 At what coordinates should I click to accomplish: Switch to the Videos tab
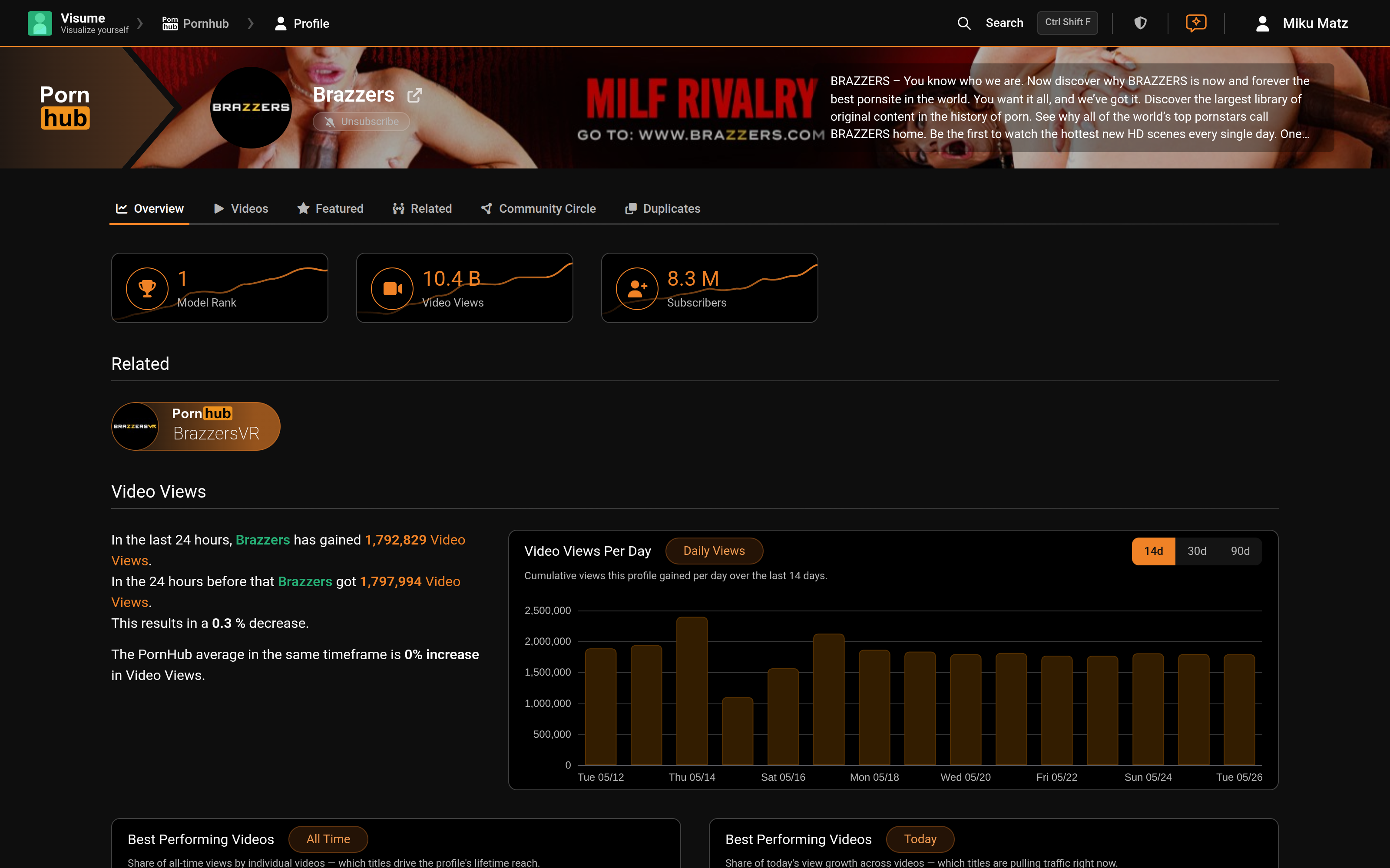(241, 208)
